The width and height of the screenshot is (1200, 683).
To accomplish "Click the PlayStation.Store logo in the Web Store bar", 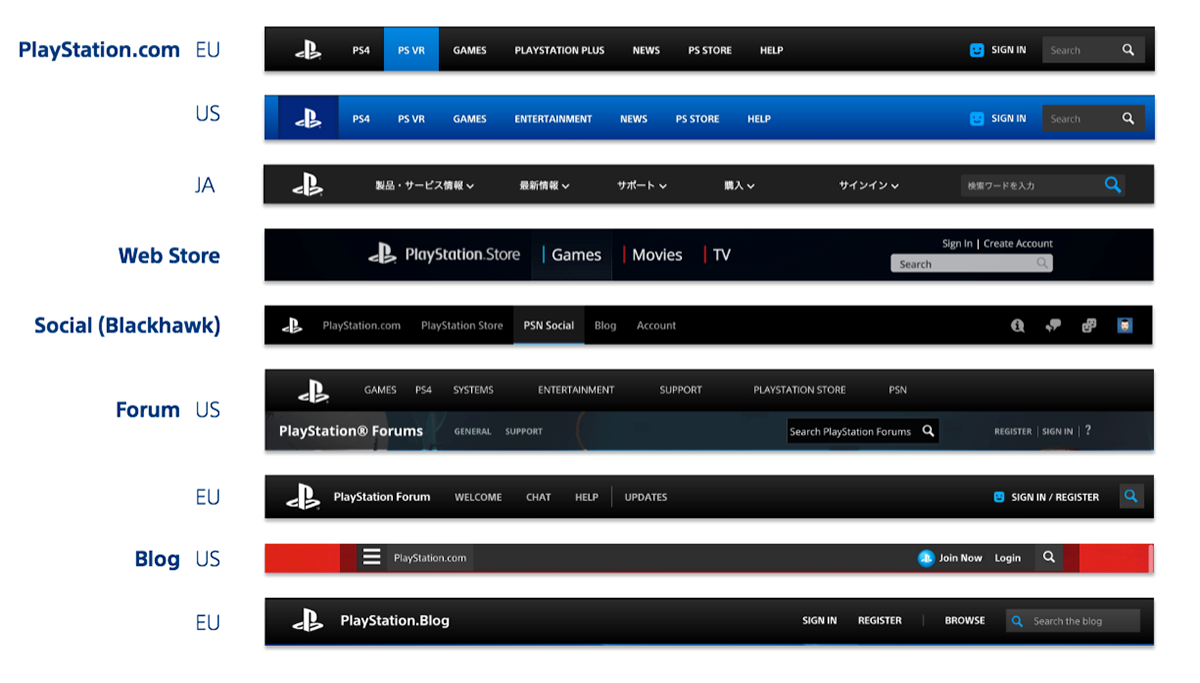I will tap(444, 254).
